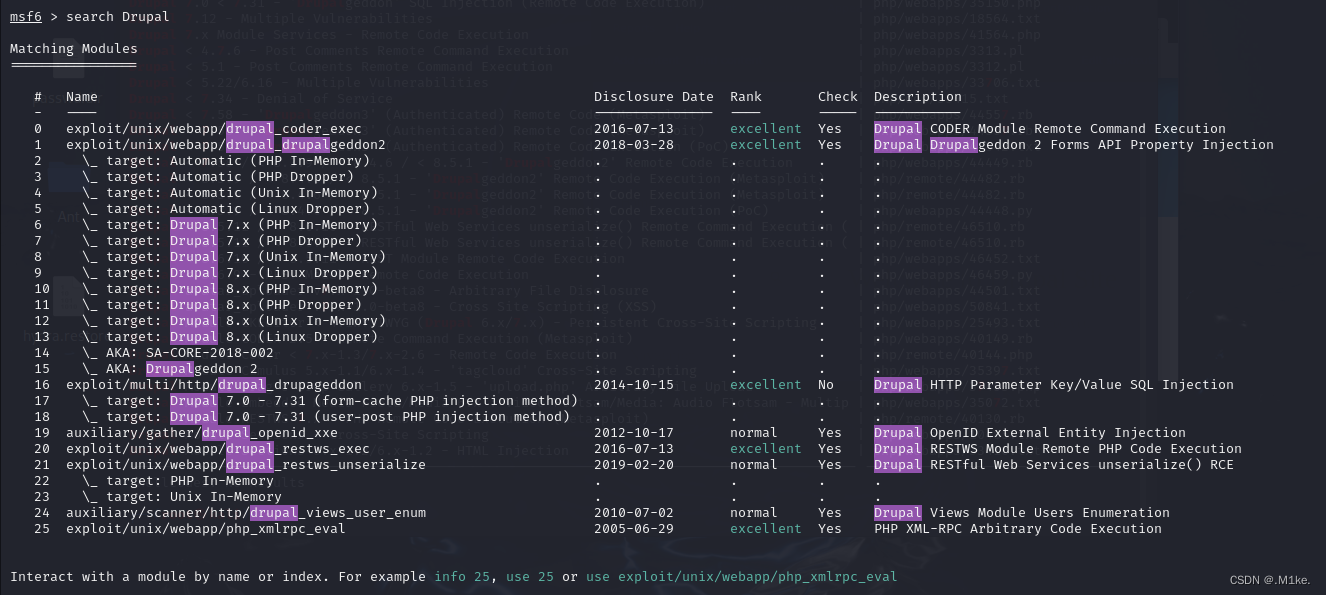The width and height of the screenshot is (1326, 595).
Task: Click target 'user-post PHP injection method' row
Action: coord(326,417)
